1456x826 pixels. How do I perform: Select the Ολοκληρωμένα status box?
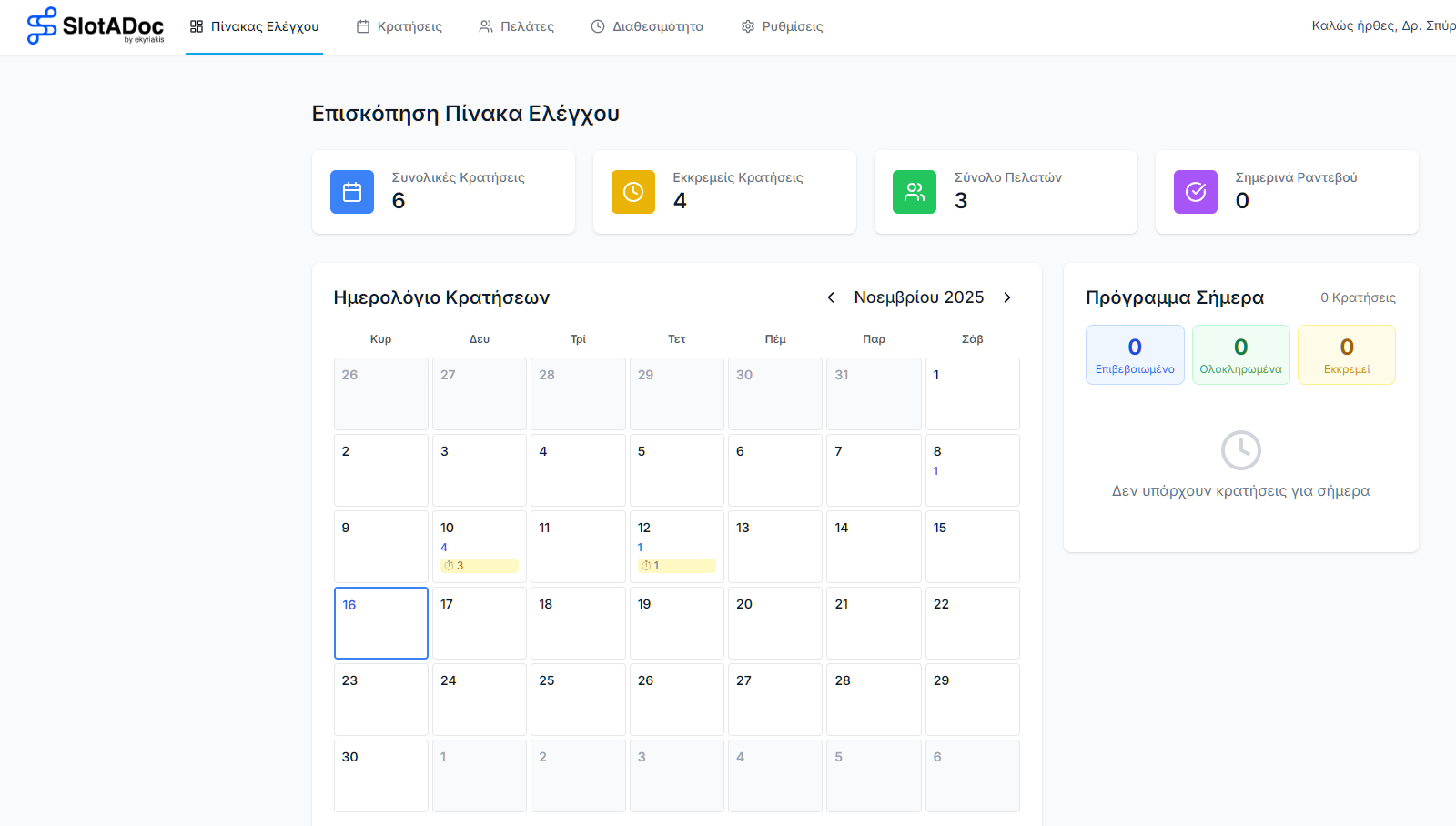pos(1240,355)
